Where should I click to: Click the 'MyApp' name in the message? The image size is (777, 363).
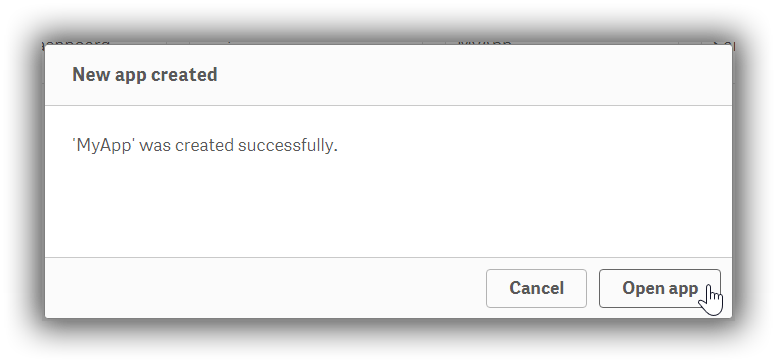pyautogui.click(x=104, y=146)
